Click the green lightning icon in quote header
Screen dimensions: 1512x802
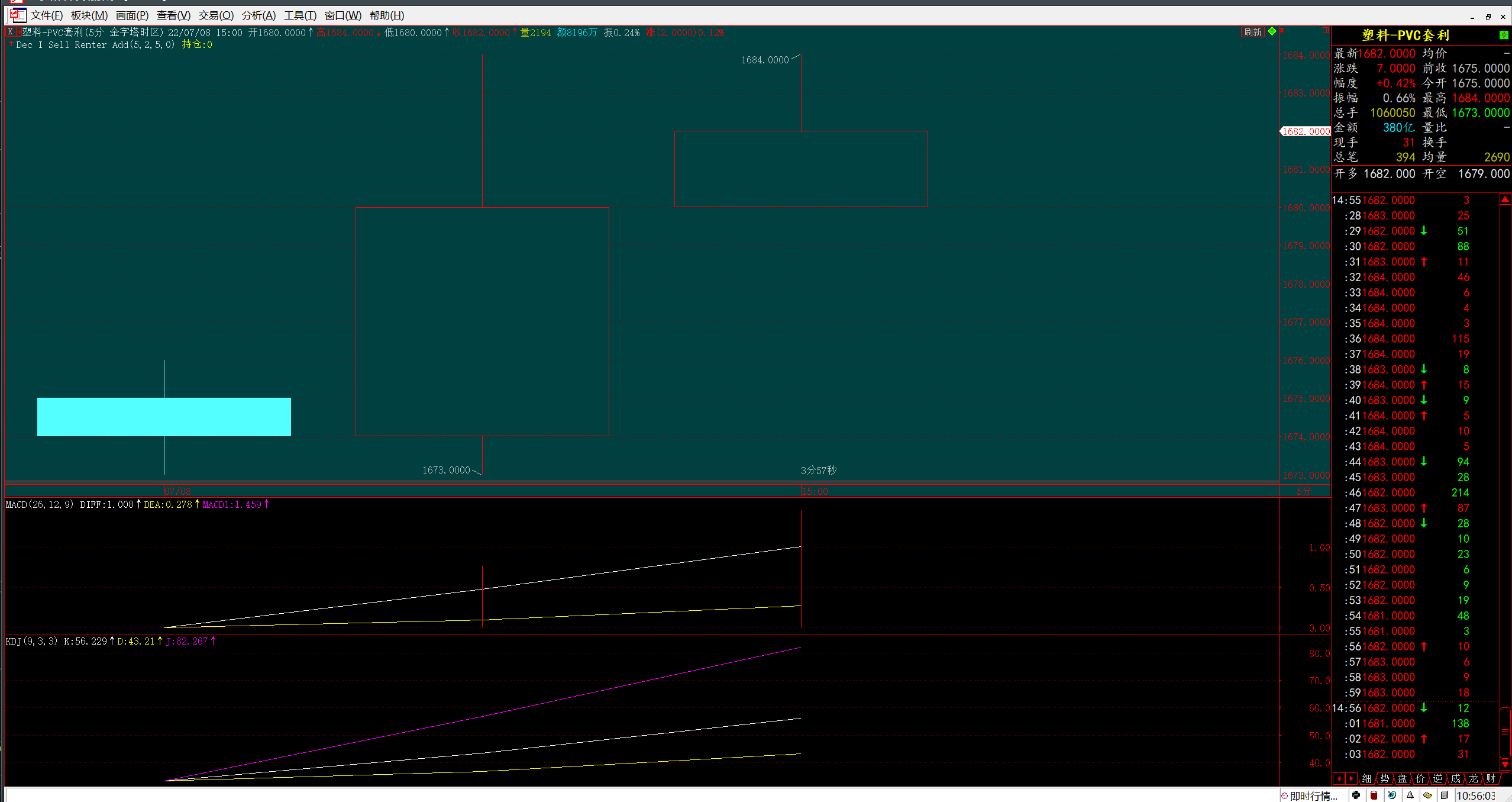point(1504,36)
